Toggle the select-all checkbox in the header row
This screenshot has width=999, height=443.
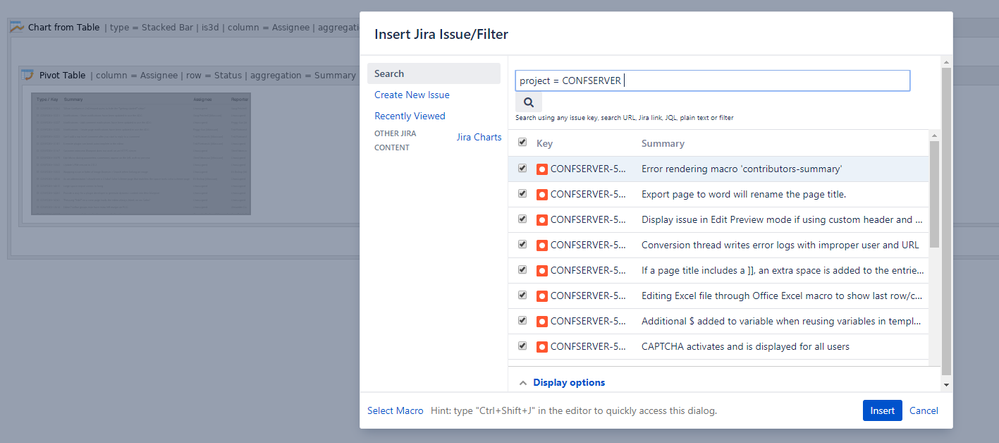tap(522, 142)
